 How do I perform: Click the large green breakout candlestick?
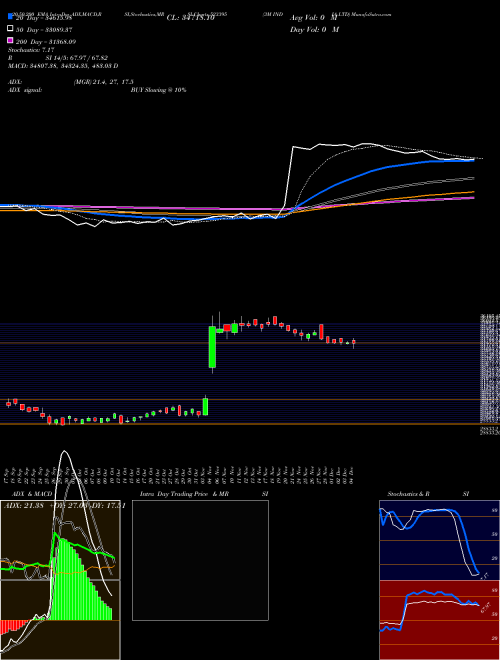point(213,347)
